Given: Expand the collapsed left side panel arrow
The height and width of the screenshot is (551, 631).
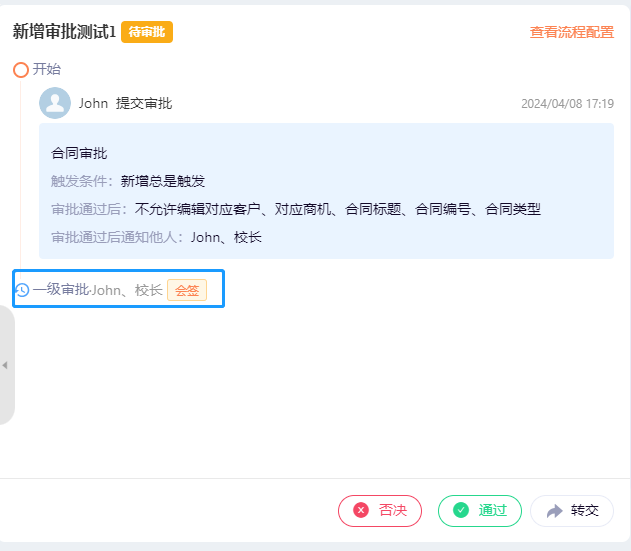Looking at the screenshot, I should 5,365.
